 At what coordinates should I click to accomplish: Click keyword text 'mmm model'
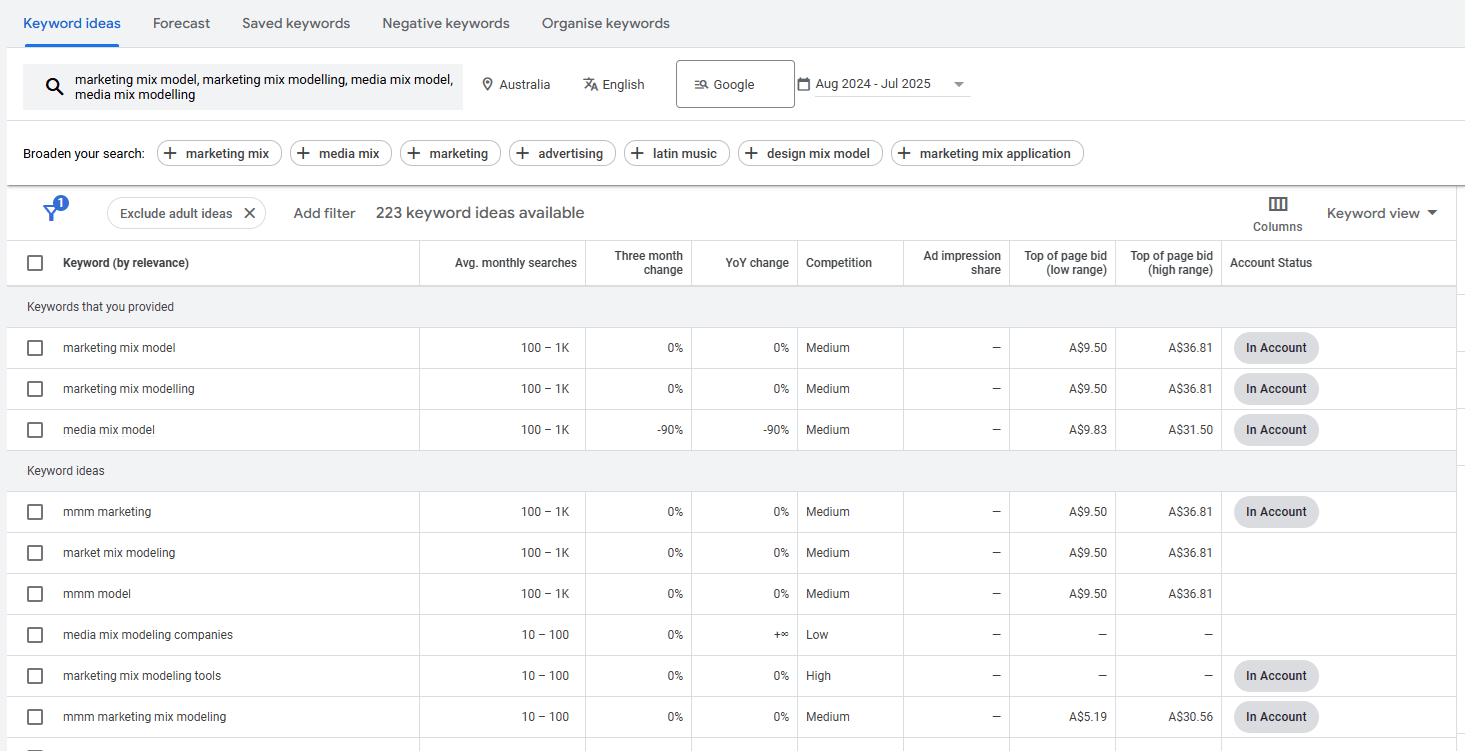(97, 594)
